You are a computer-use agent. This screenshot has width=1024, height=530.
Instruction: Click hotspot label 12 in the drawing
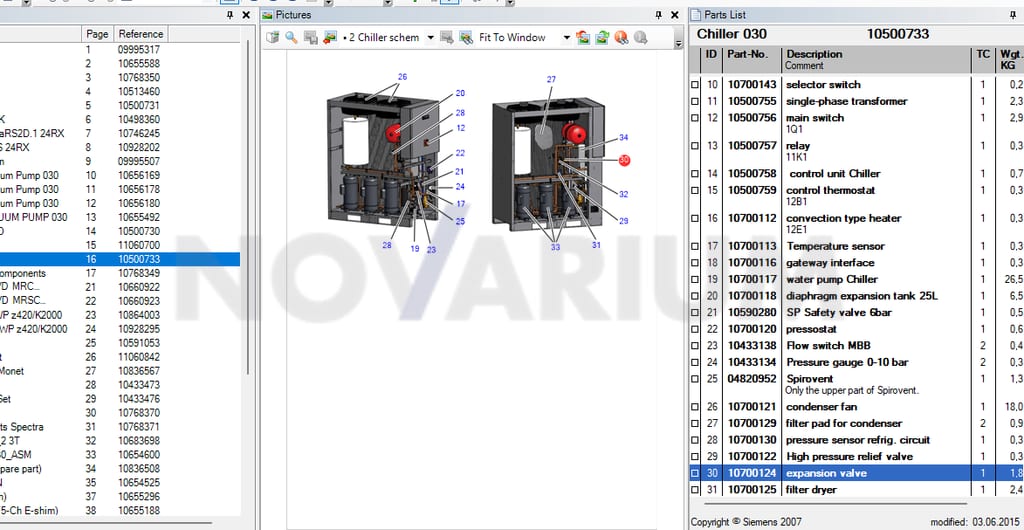(x=460, y=128)
